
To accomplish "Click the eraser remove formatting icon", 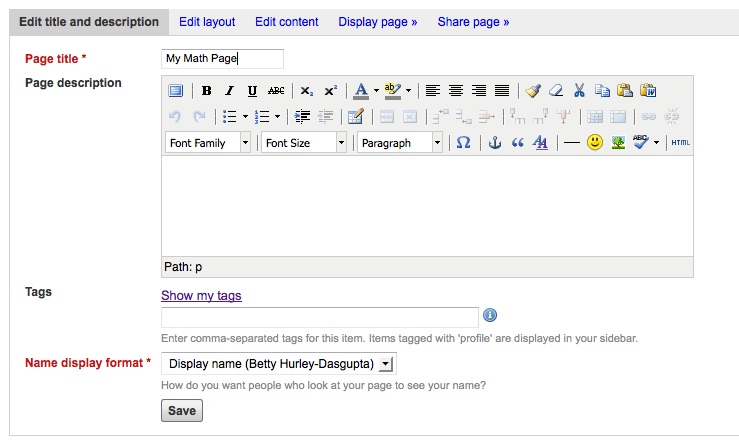I will 557,91.
